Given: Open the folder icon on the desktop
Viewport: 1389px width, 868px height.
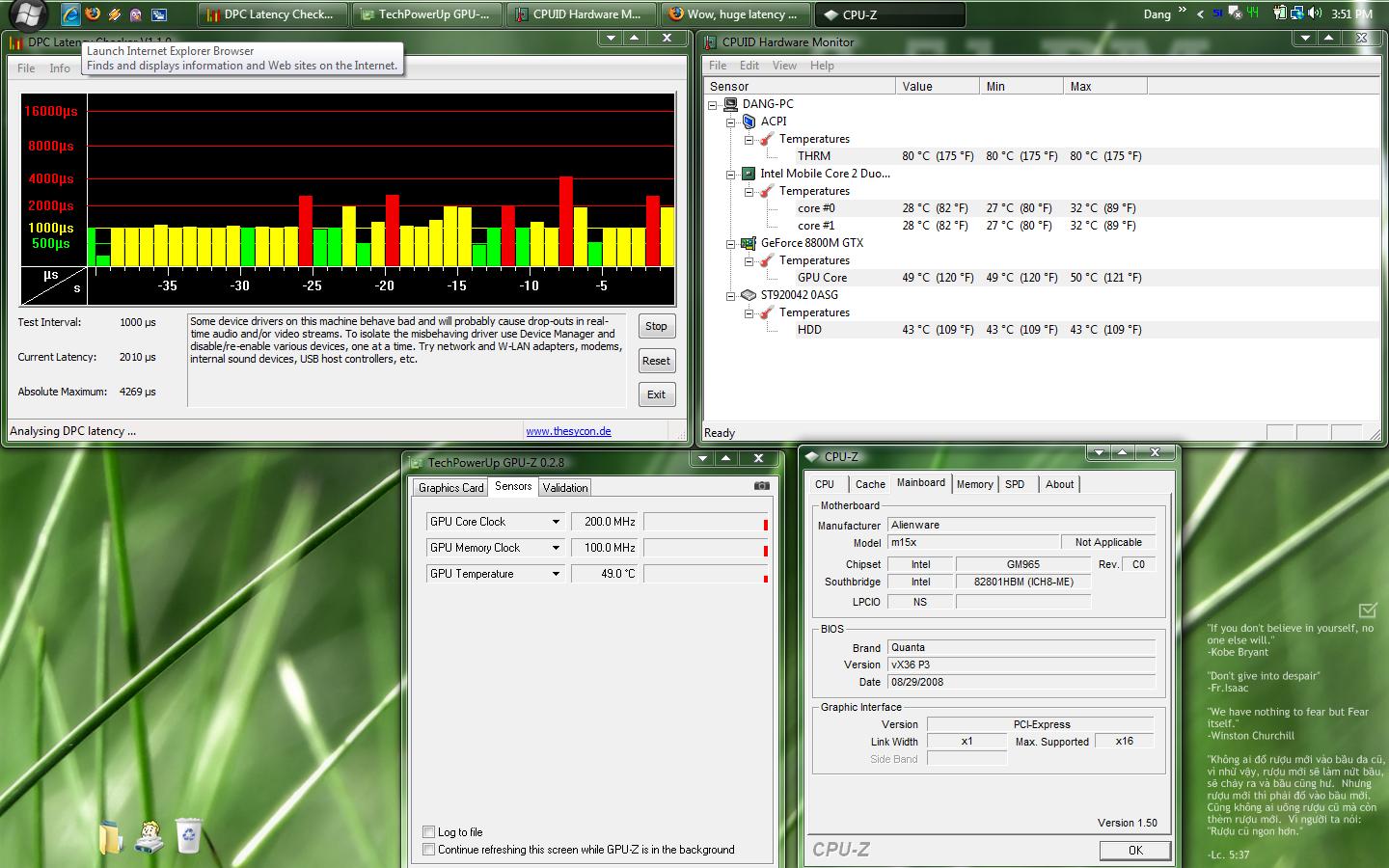Looking at the screenshot, I should point(112,836).
